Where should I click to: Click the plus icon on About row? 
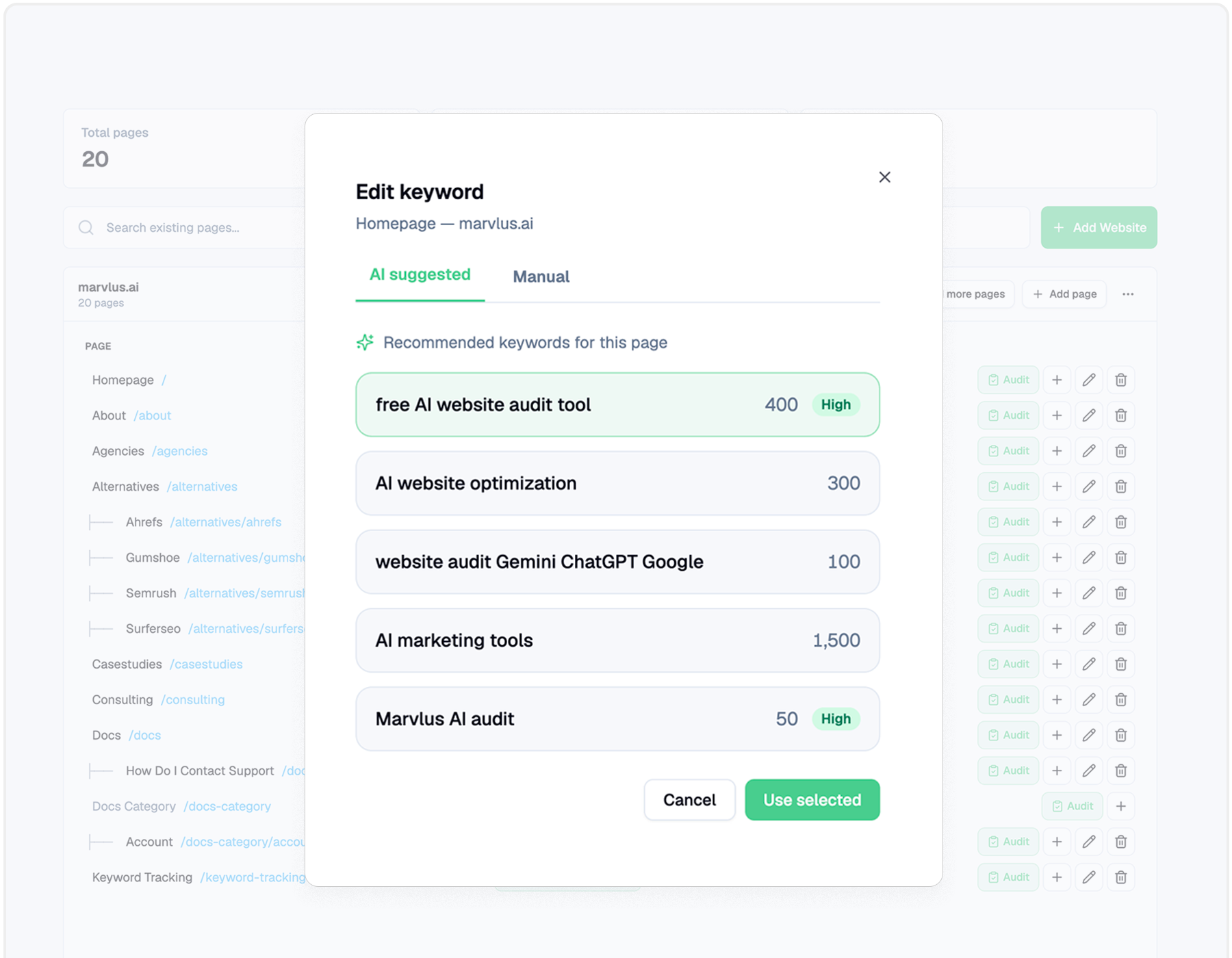coord(1057,415)
